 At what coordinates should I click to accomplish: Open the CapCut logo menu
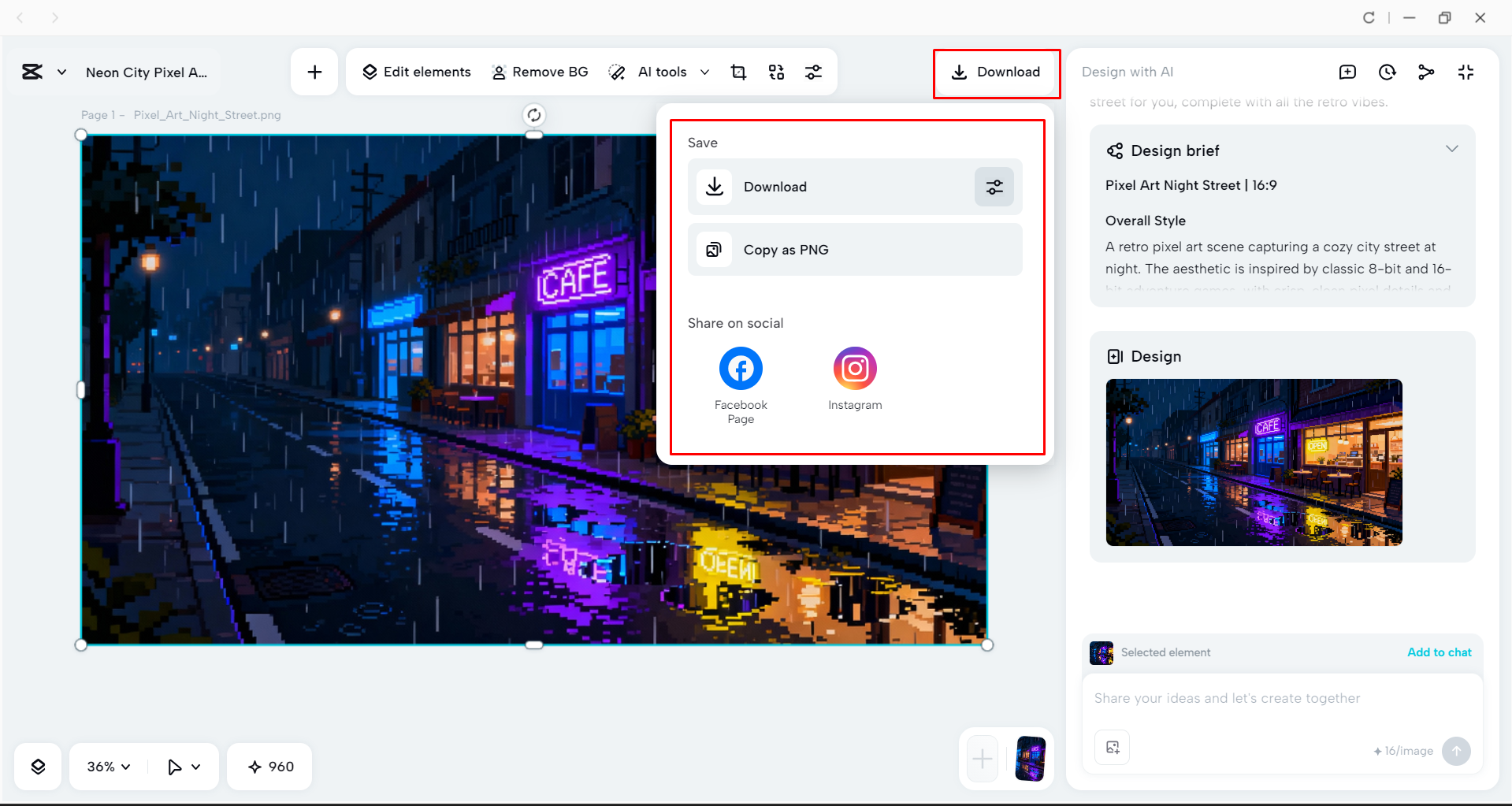click(x=32, y=72)
